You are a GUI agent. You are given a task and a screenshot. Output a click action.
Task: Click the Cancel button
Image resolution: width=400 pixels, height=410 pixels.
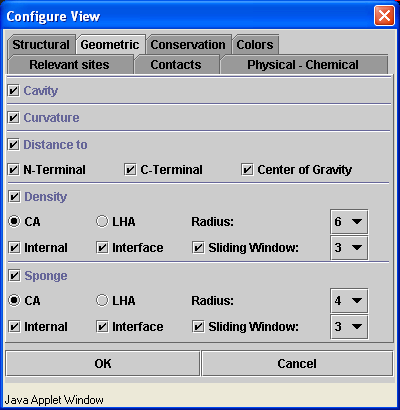tap(297, 363)
